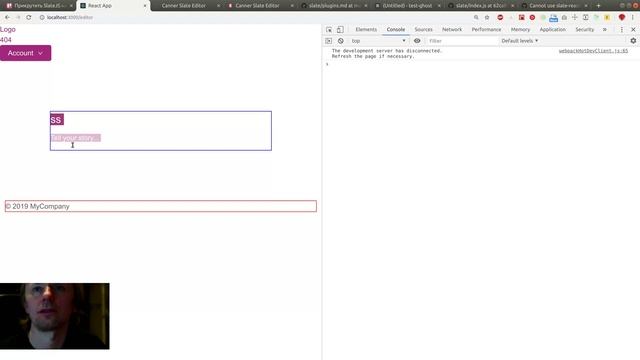Image resolution: width=640 pixels, height=360 pixels.
Task: Open the Chrome three-dot menu
Action: point(633,18)
